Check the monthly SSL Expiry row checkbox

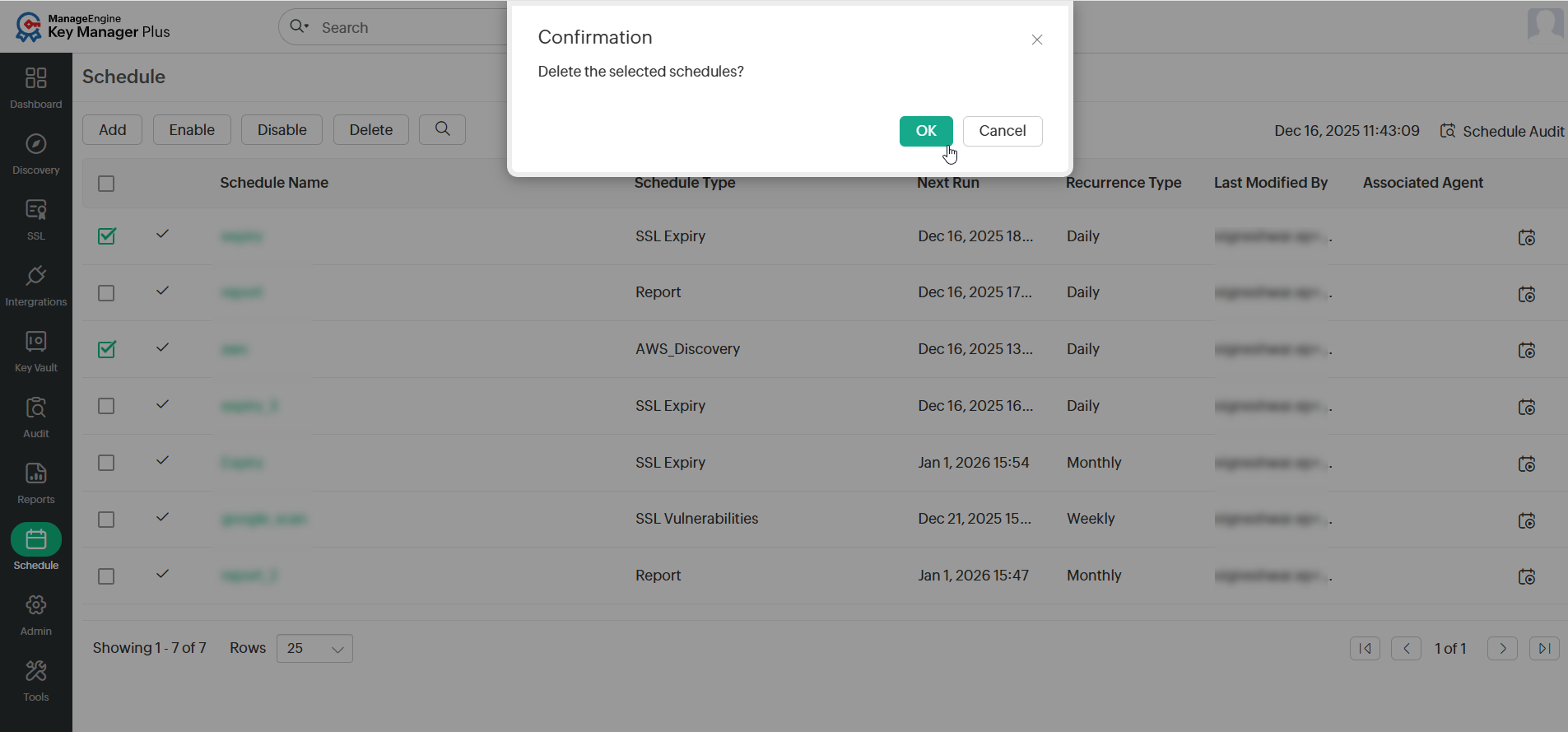click(106, 463)
